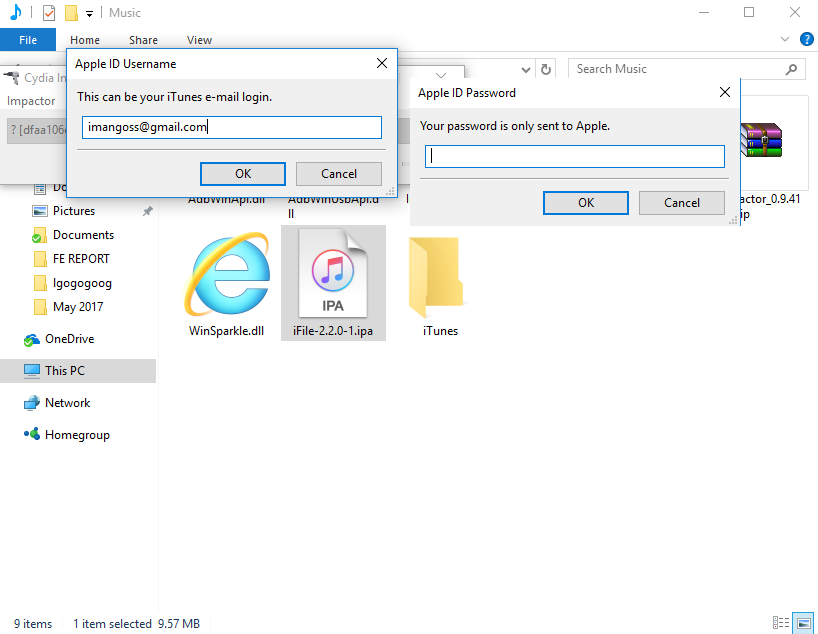Open Pictures in navigation pane
The width and height of the screenshot is (818, 634).
coord(74,211)
